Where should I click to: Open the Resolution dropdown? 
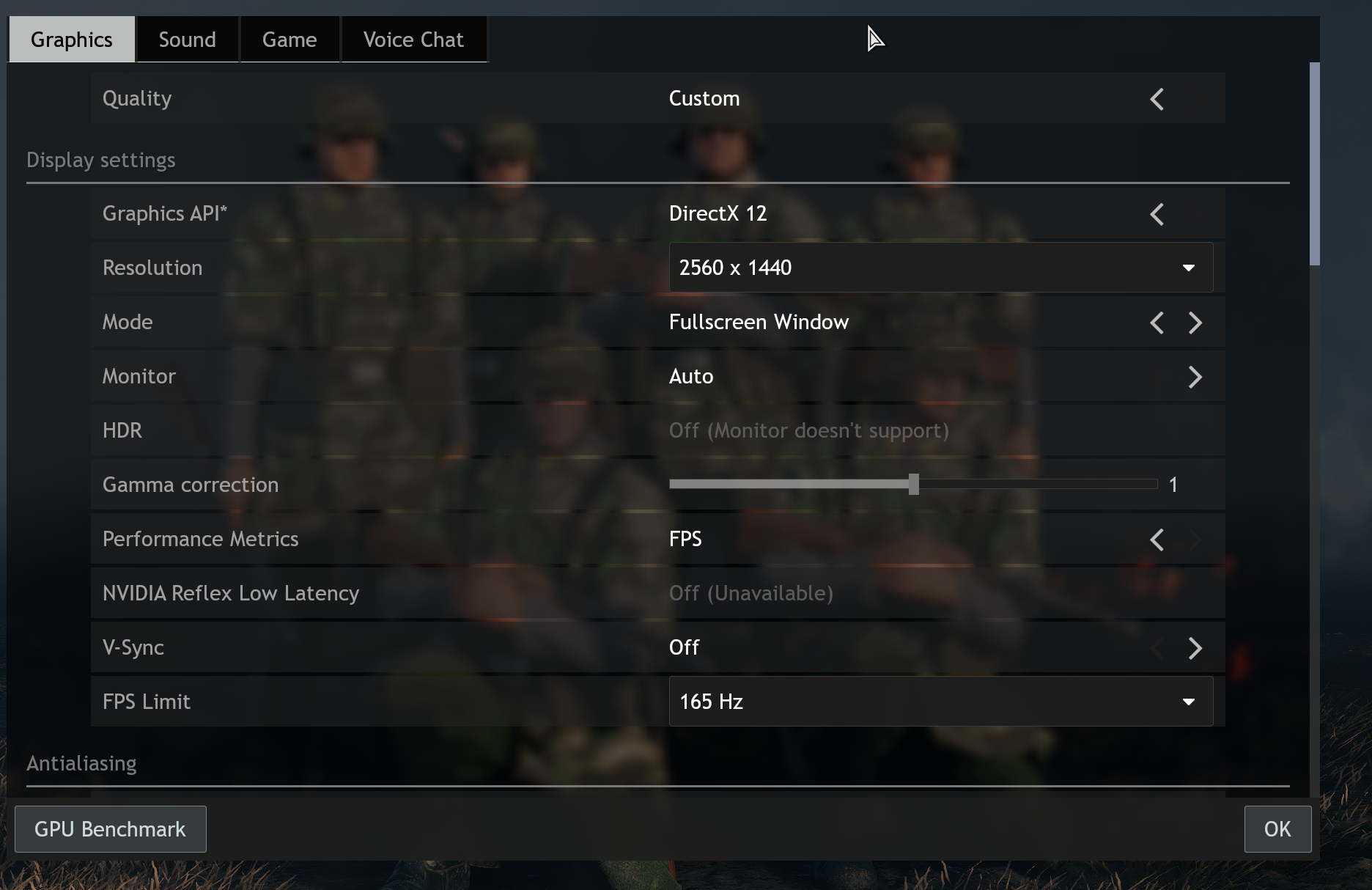940,268
